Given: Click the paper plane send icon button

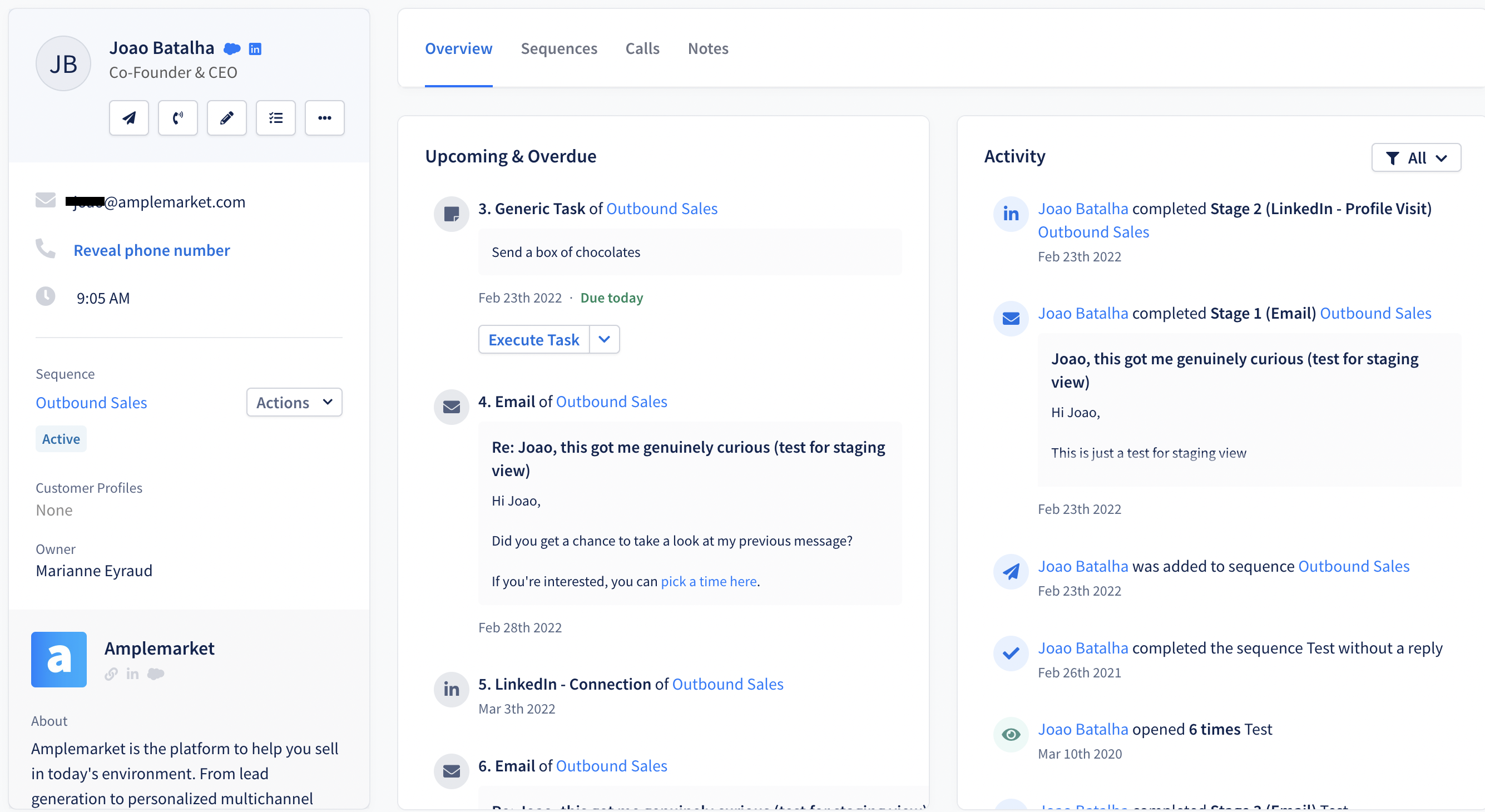Looking at the screenshot, I should [x=128, y=117].
